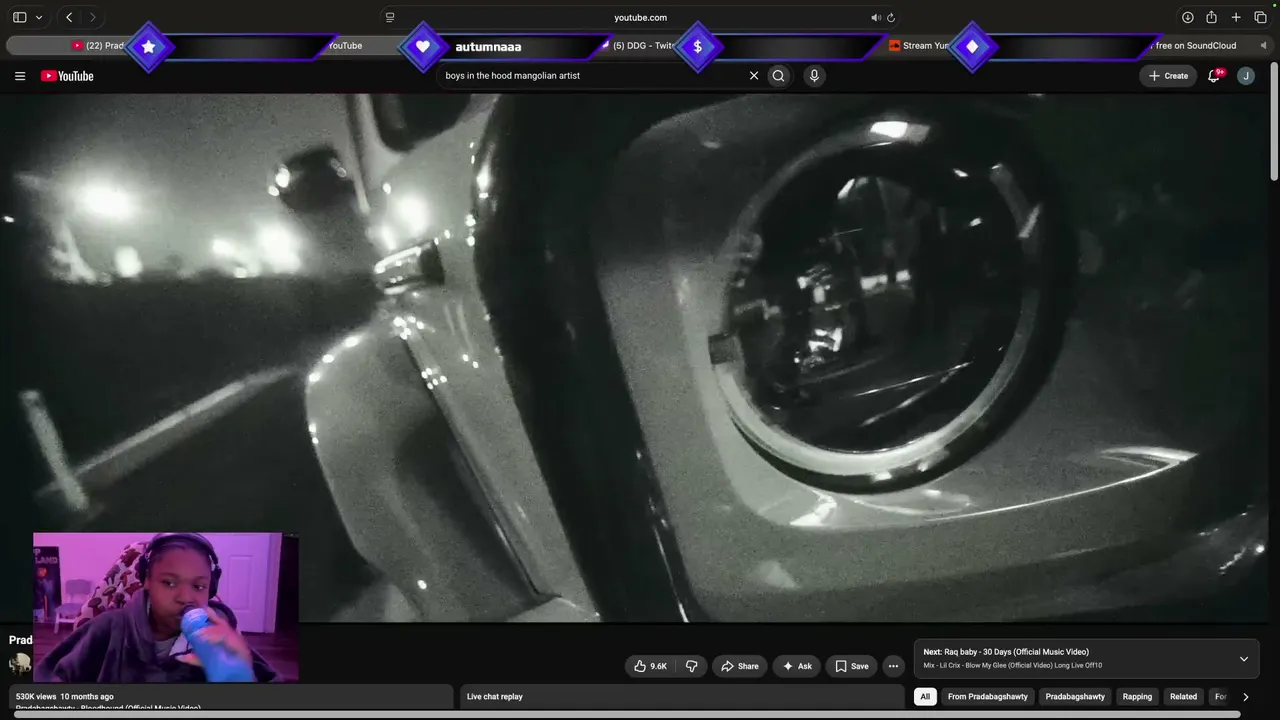Screen dimensions: 1280x720
Task: Toggle the Safari sidebar
Action: (x=19, y=17)
